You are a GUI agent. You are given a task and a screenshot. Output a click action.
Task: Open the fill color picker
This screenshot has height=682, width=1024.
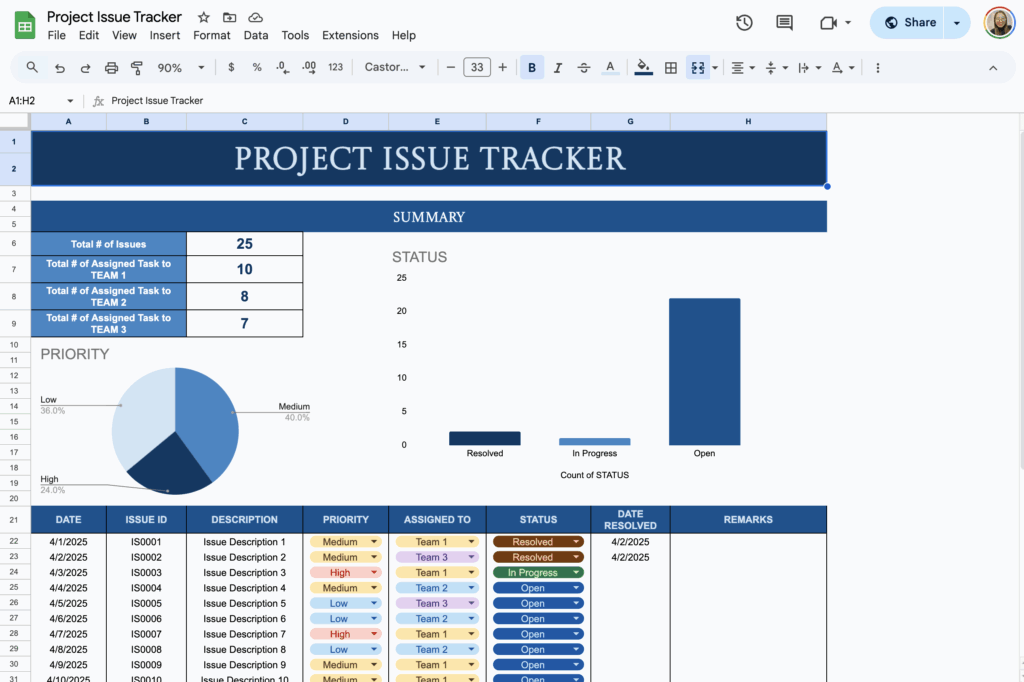[643, 67]
